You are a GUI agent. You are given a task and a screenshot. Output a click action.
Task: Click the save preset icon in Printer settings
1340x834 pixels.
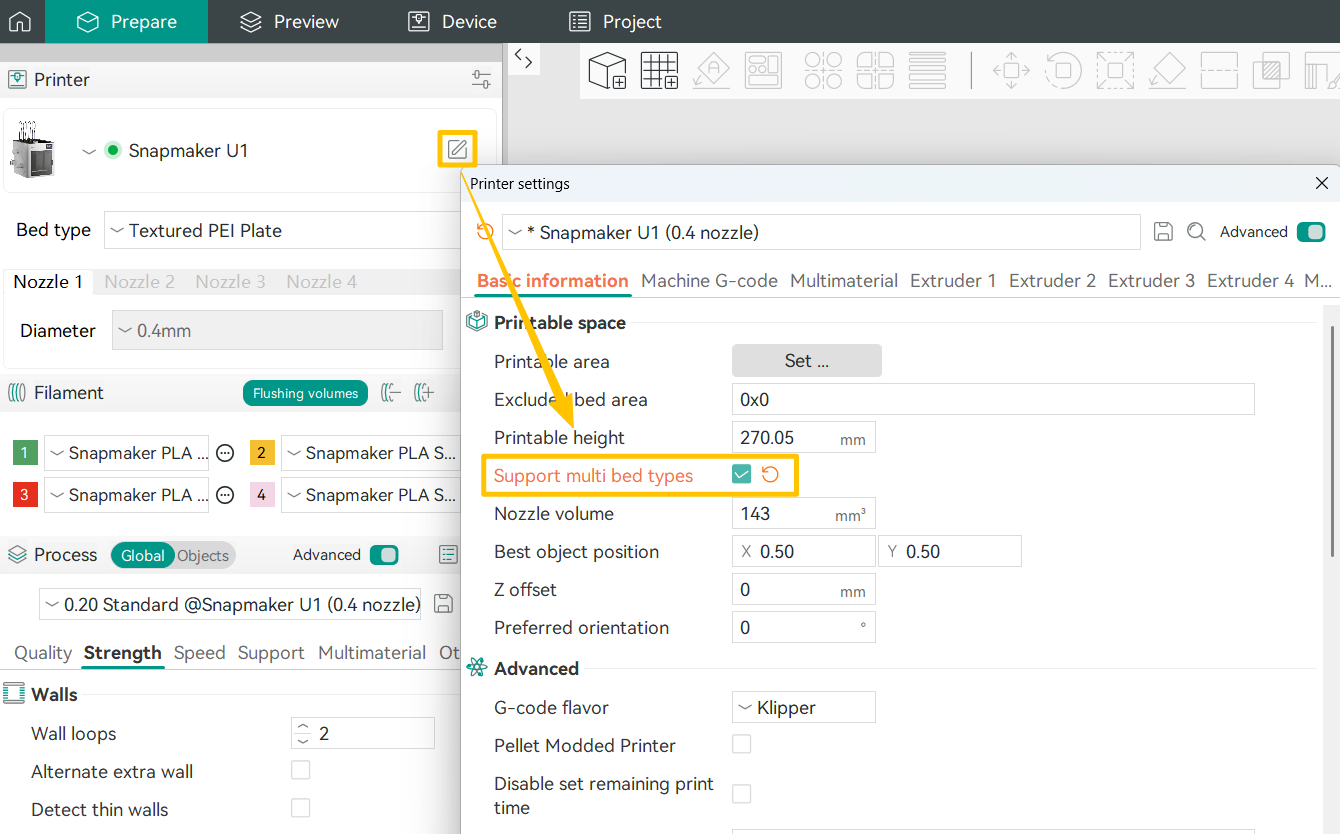1163,232
